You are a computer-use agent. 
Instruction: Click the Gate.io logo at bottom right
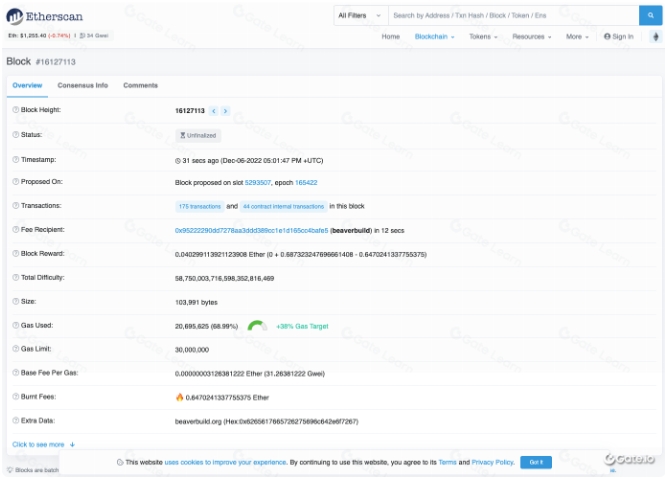pos(629,459)
